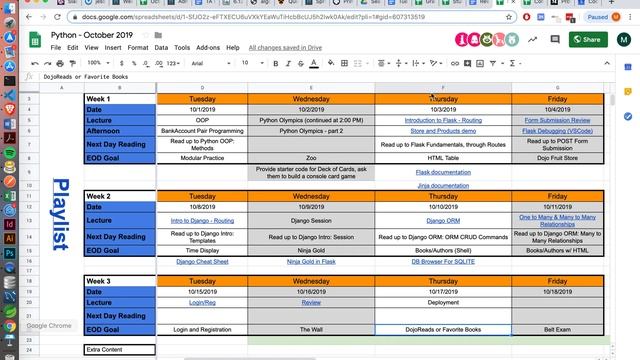Open the Google account avatar M
Viewport: 640px width, 360px height.
click(x=624, y=40)
